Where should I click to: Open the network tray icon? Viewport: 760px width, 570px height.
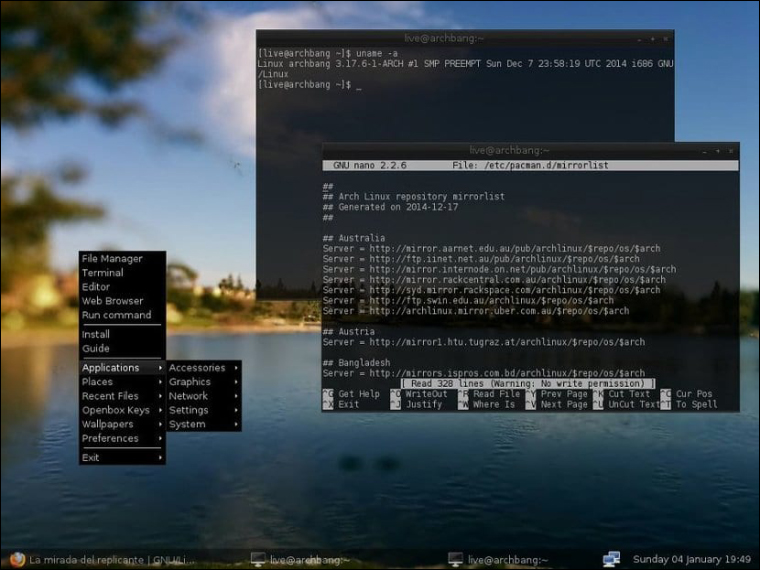click(611, 559)
